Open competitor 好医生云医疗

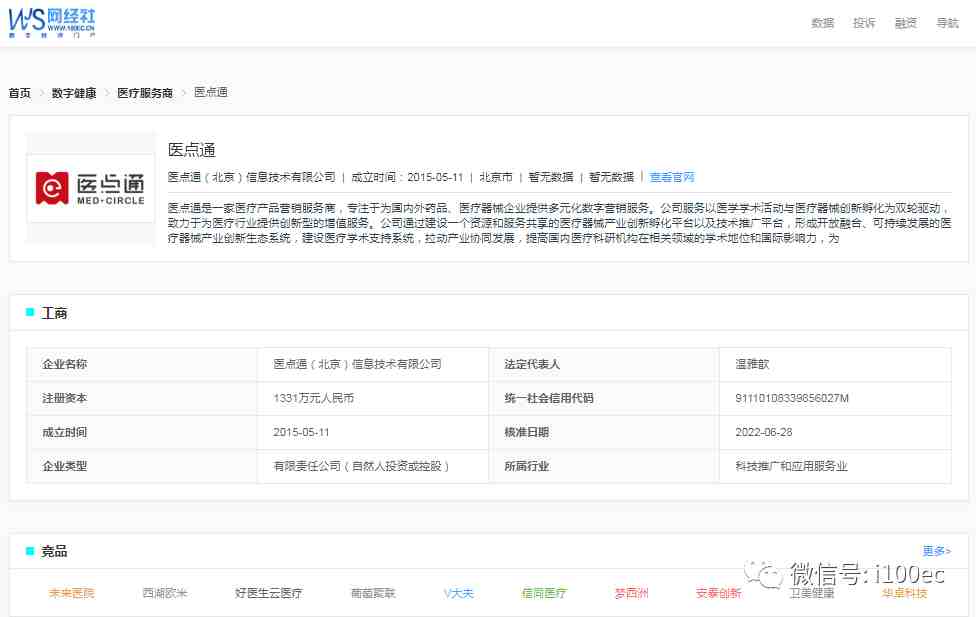point(268,593)
